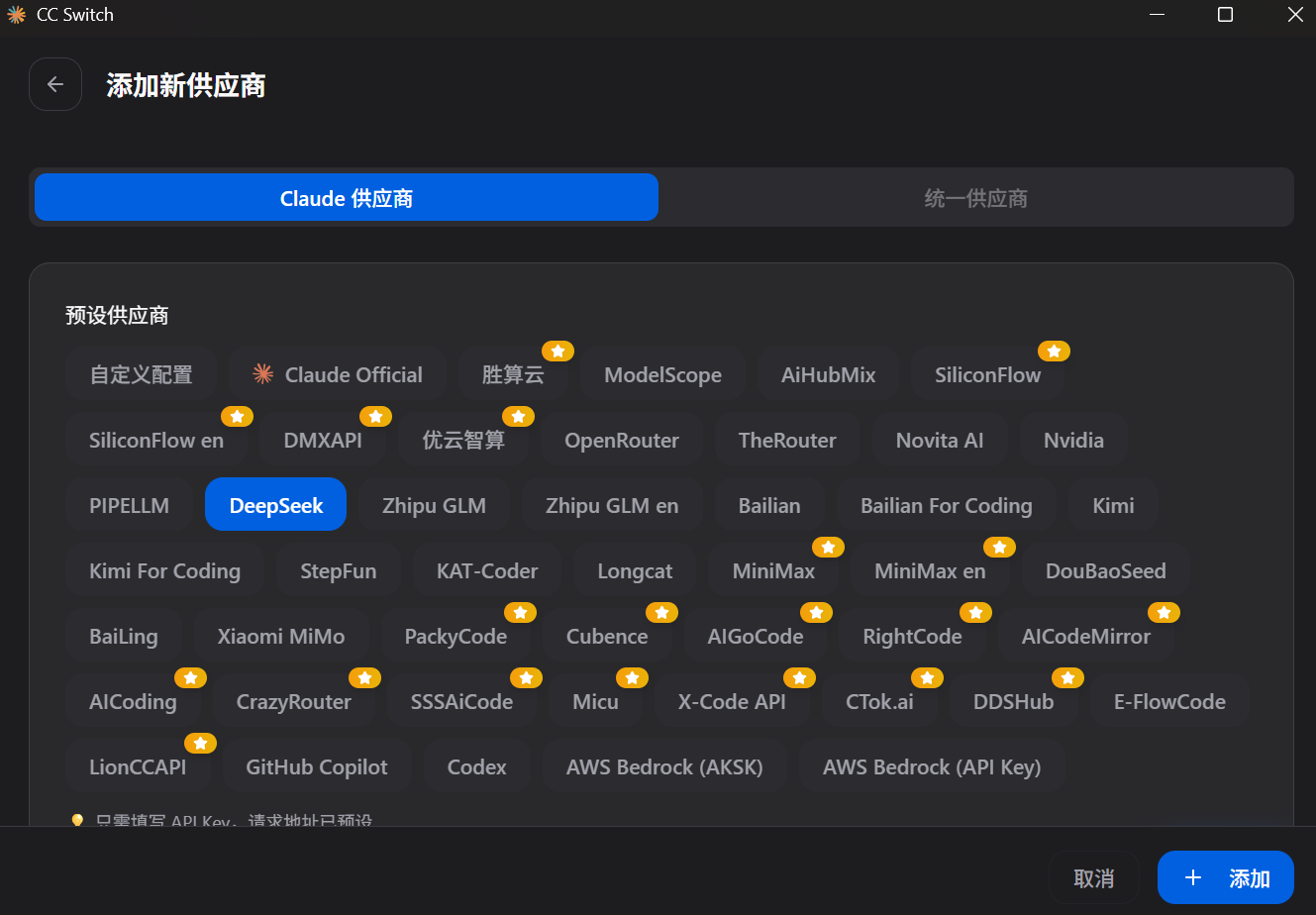Viewport: 1316px width, 915px height.
Task: Choose the RightCode provider
Action: pos(912,636)
